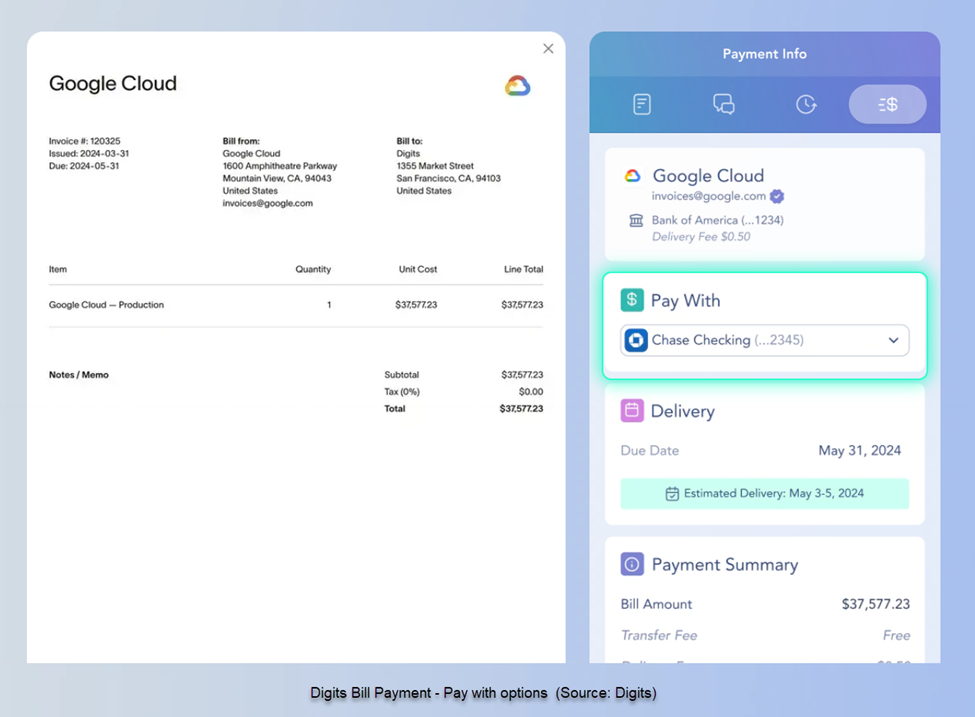The height and width of the screenshot is (717, 975).
Task: Click the 1600 Amphitheatre Parkway address line
Action: click(x=280, y=166)
